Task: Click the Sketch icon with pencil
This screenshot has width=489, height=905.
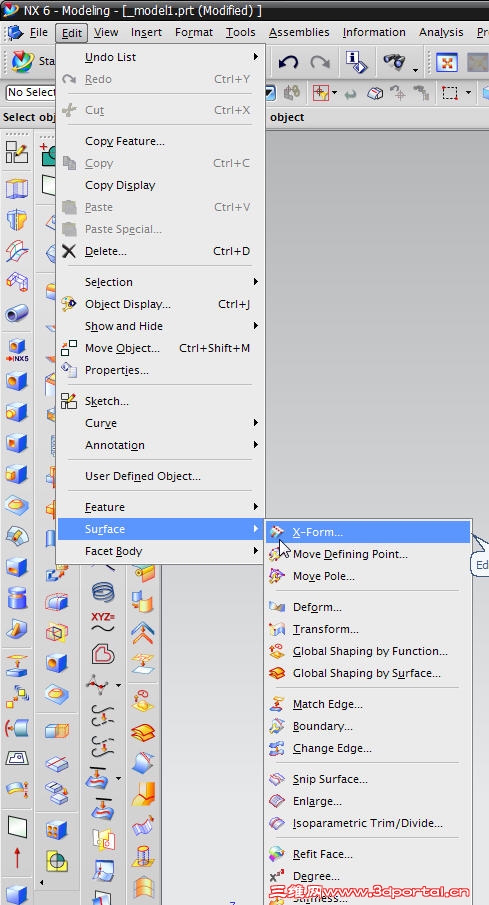Action: point(17,152)
